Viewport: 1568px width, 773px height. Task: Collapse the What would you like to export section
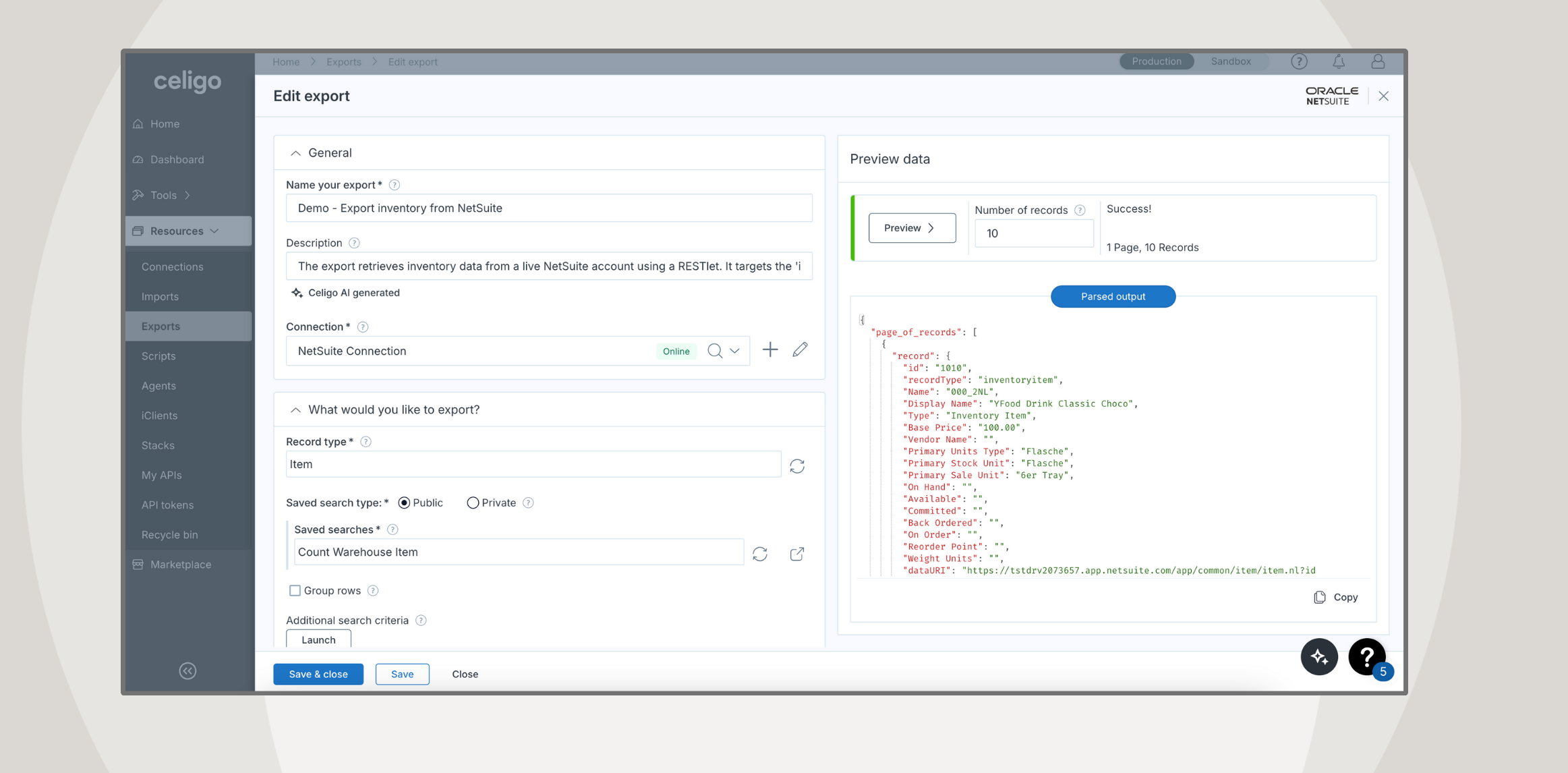coord(295,409)
